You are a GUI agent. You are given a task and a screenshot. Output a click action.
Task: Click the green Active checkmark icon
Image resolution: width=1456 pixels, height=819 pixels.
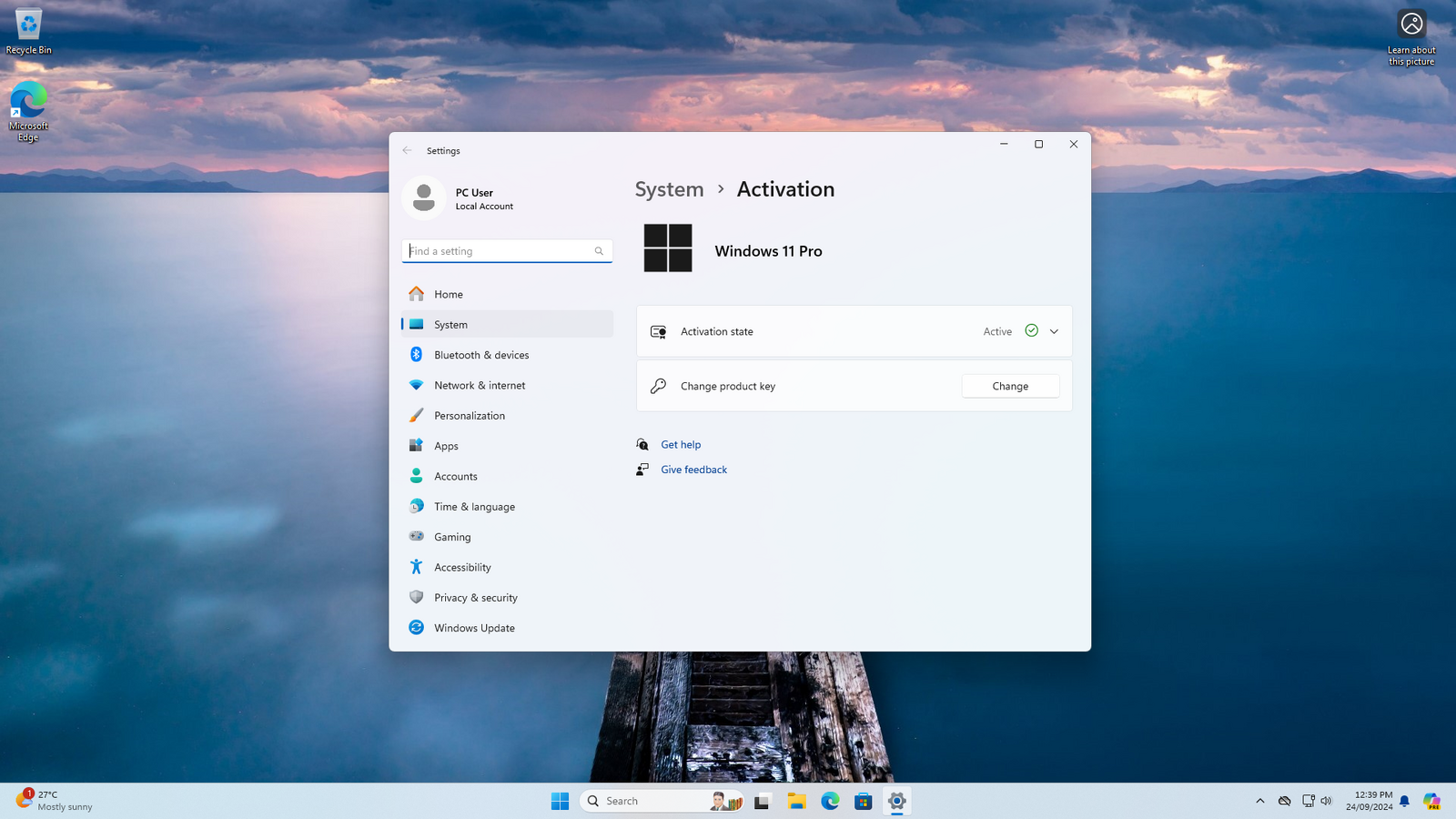click(1031, 330)
